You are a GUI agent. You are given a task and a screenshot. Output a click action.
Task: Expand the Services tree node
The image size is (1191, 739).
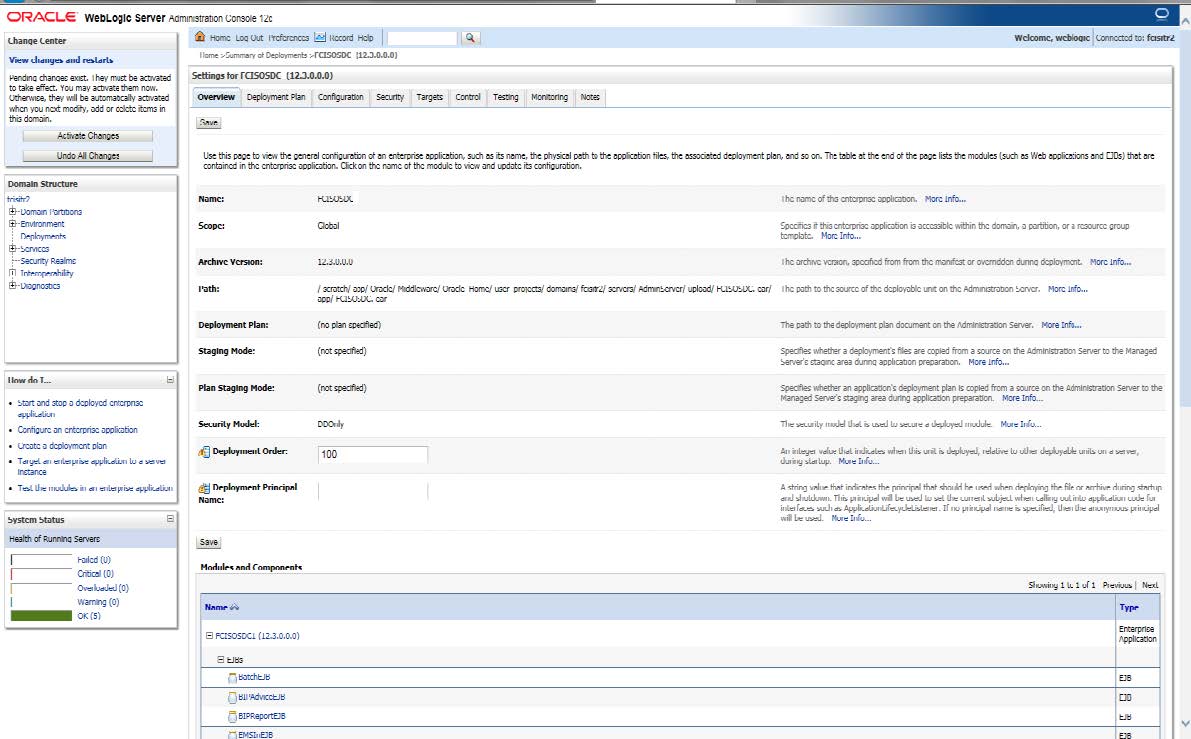(x=12, y=248)
